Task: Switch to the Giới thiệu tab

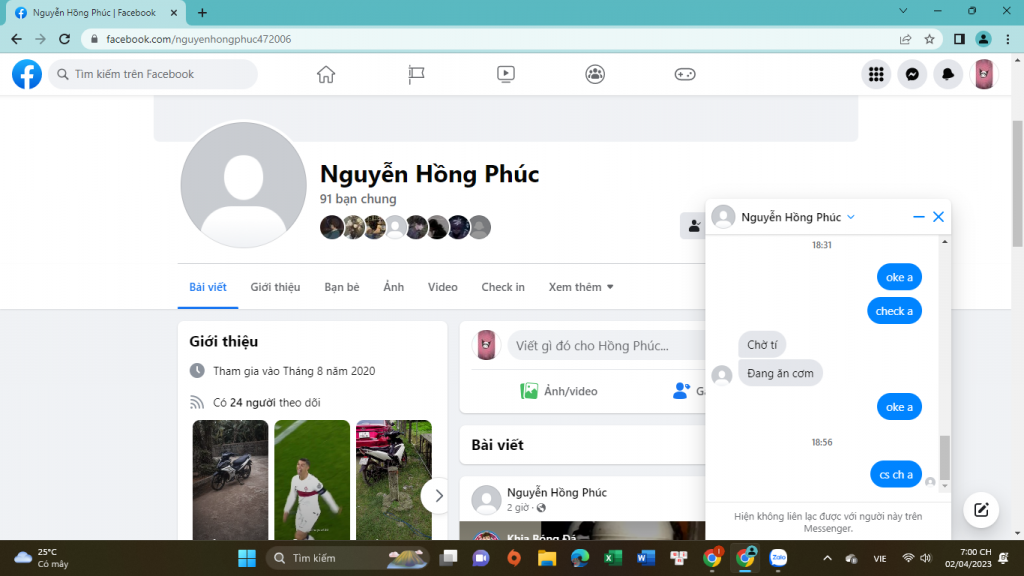Action: click(275, 287)
